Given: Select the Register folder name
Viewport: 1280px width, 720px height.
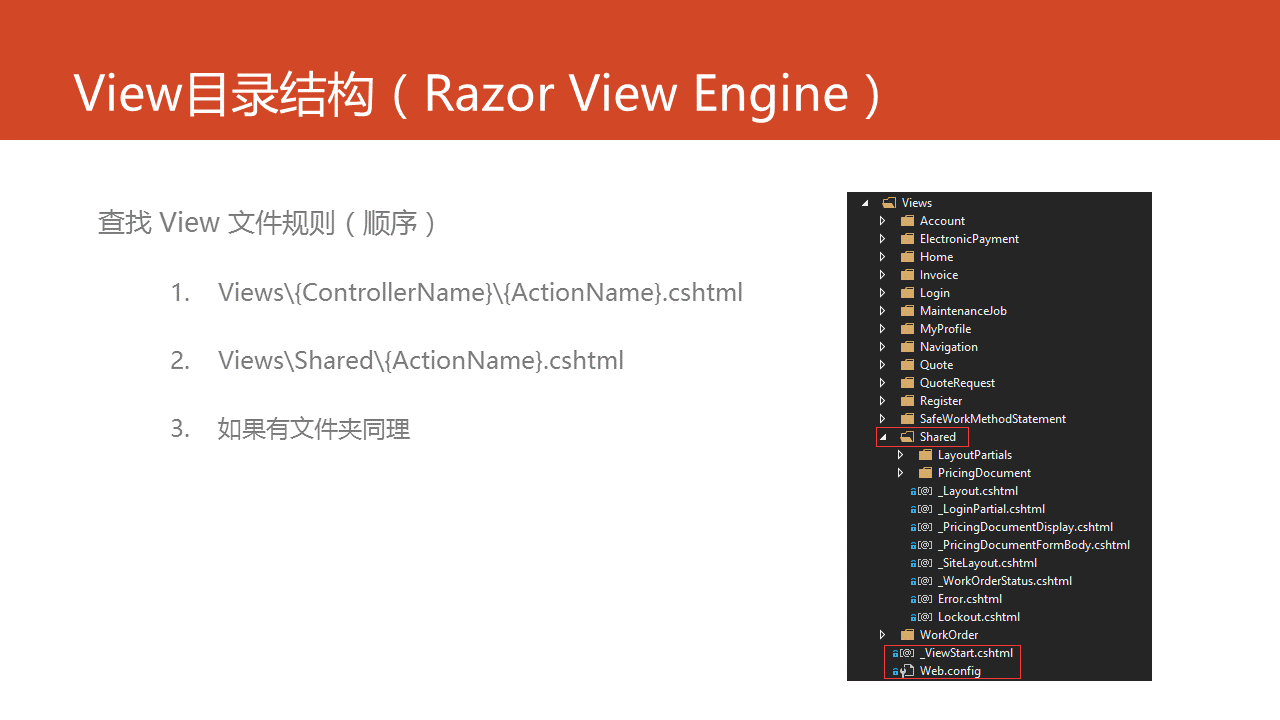Looking at the screenshot, I should point(941,401).
